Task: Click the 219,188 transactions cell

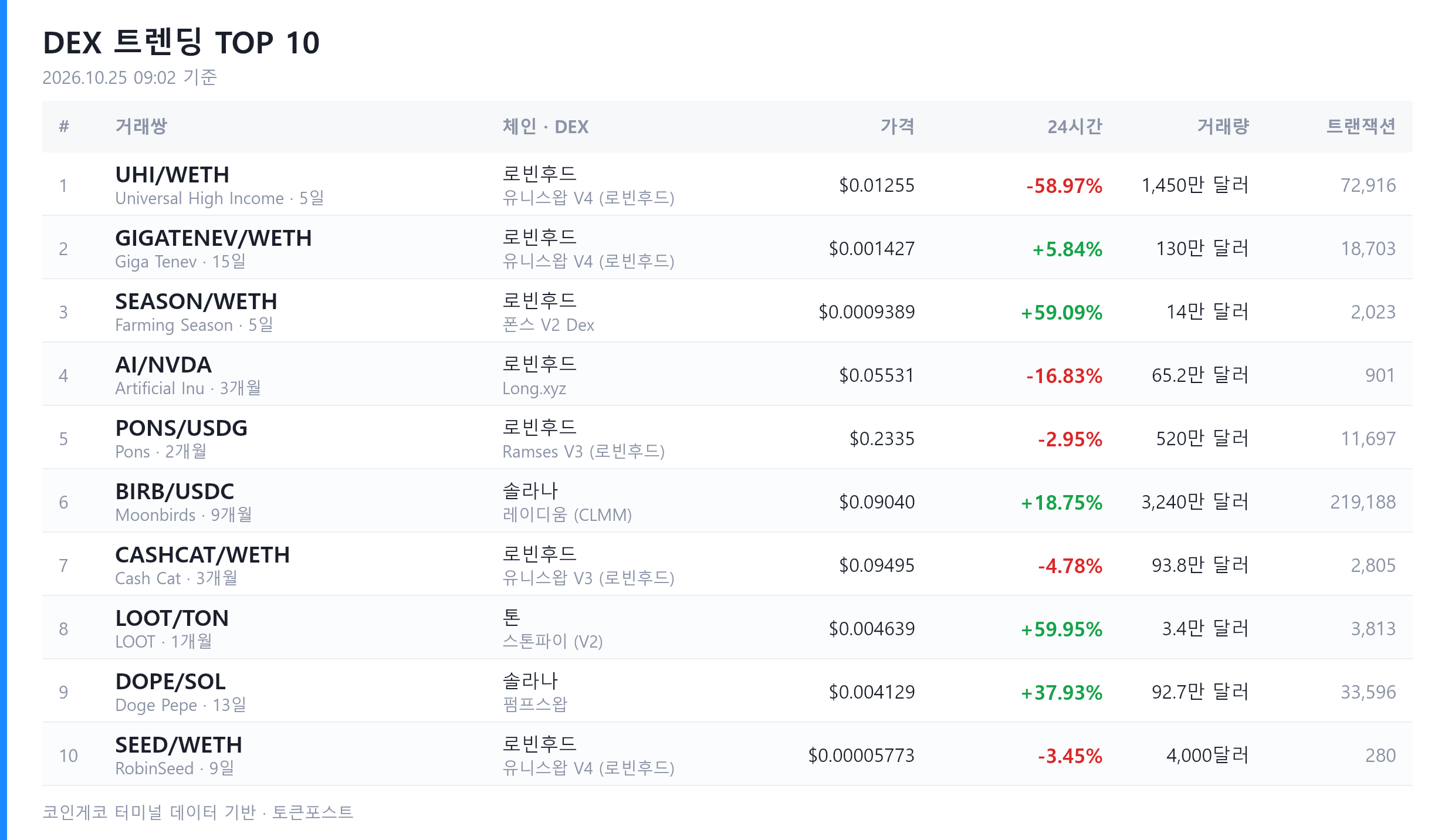Action: click(x=1363, y=502)
